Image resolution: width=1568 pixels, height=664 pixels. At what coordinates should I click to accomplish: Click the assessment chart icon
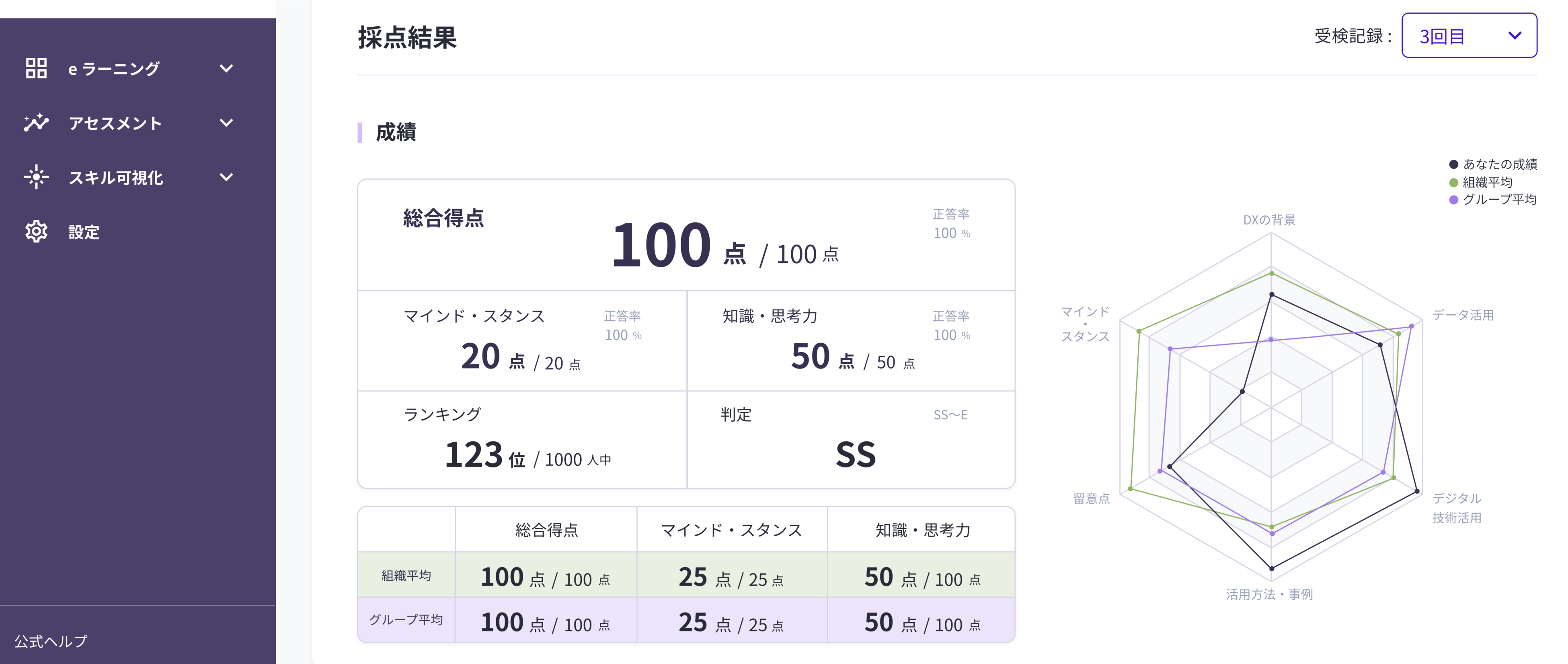coord(37,123)
